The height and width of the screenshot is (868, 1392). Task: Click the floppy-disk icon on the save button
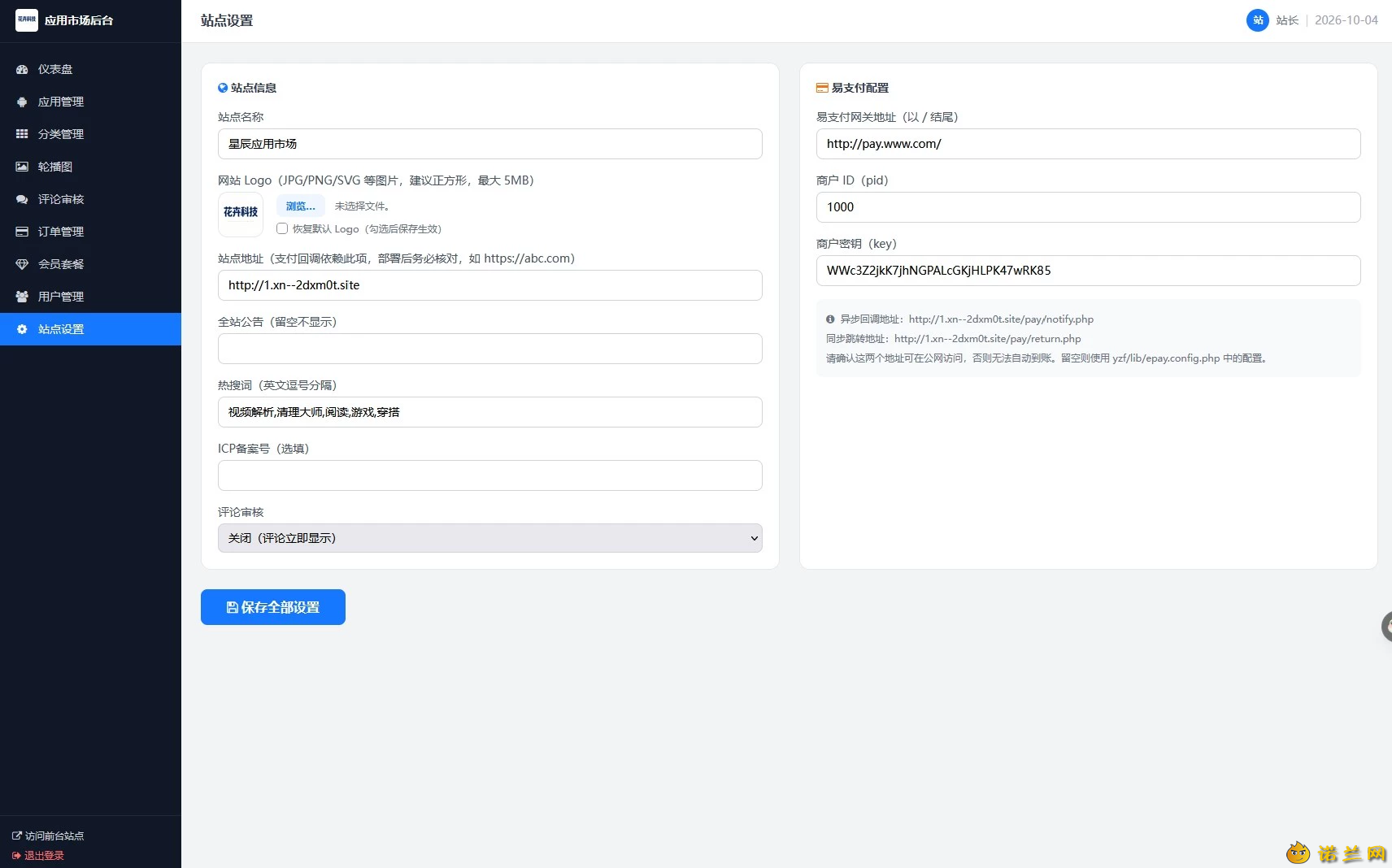[232, 607]
